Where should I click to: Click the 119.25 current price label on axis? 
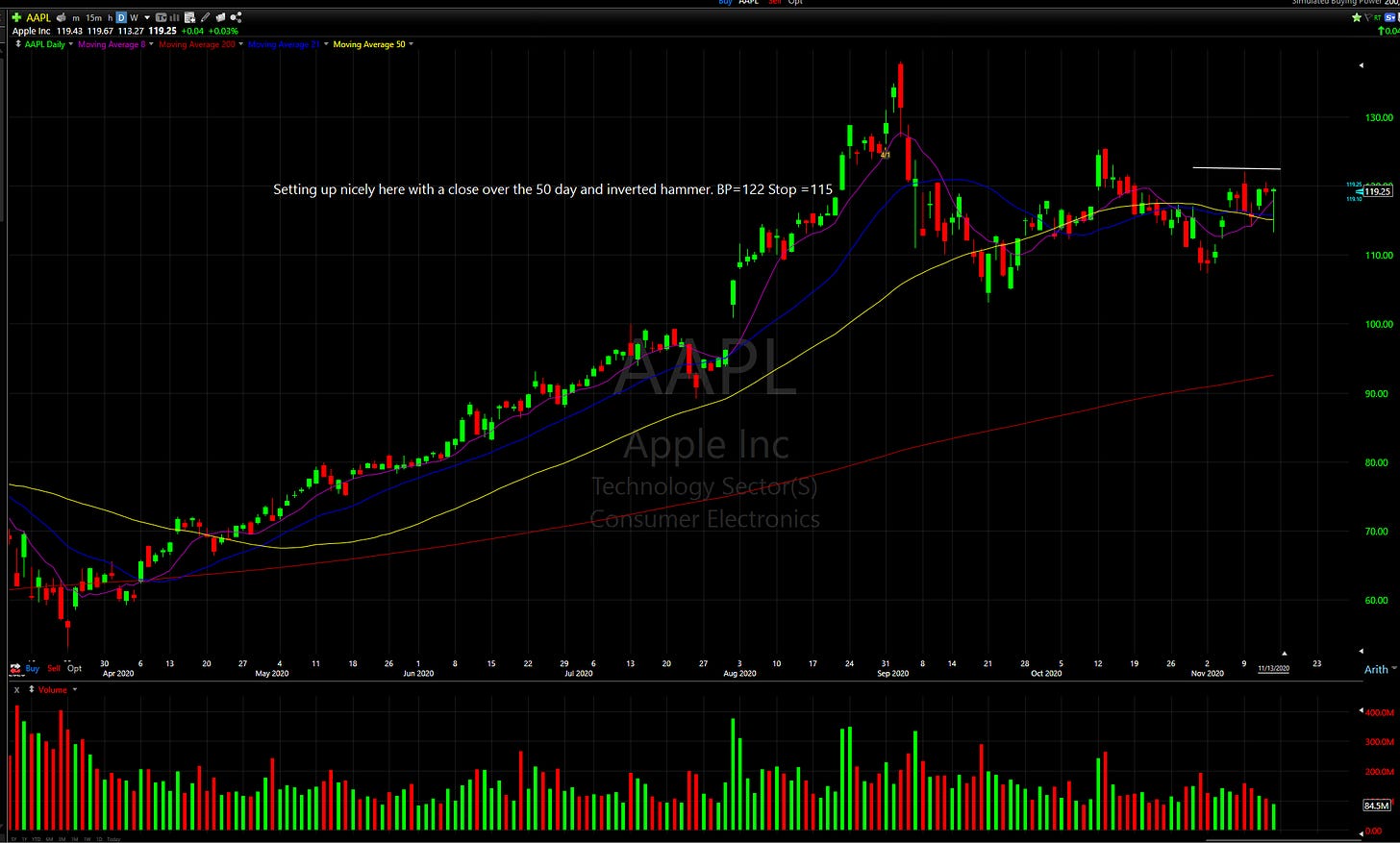1377,191
